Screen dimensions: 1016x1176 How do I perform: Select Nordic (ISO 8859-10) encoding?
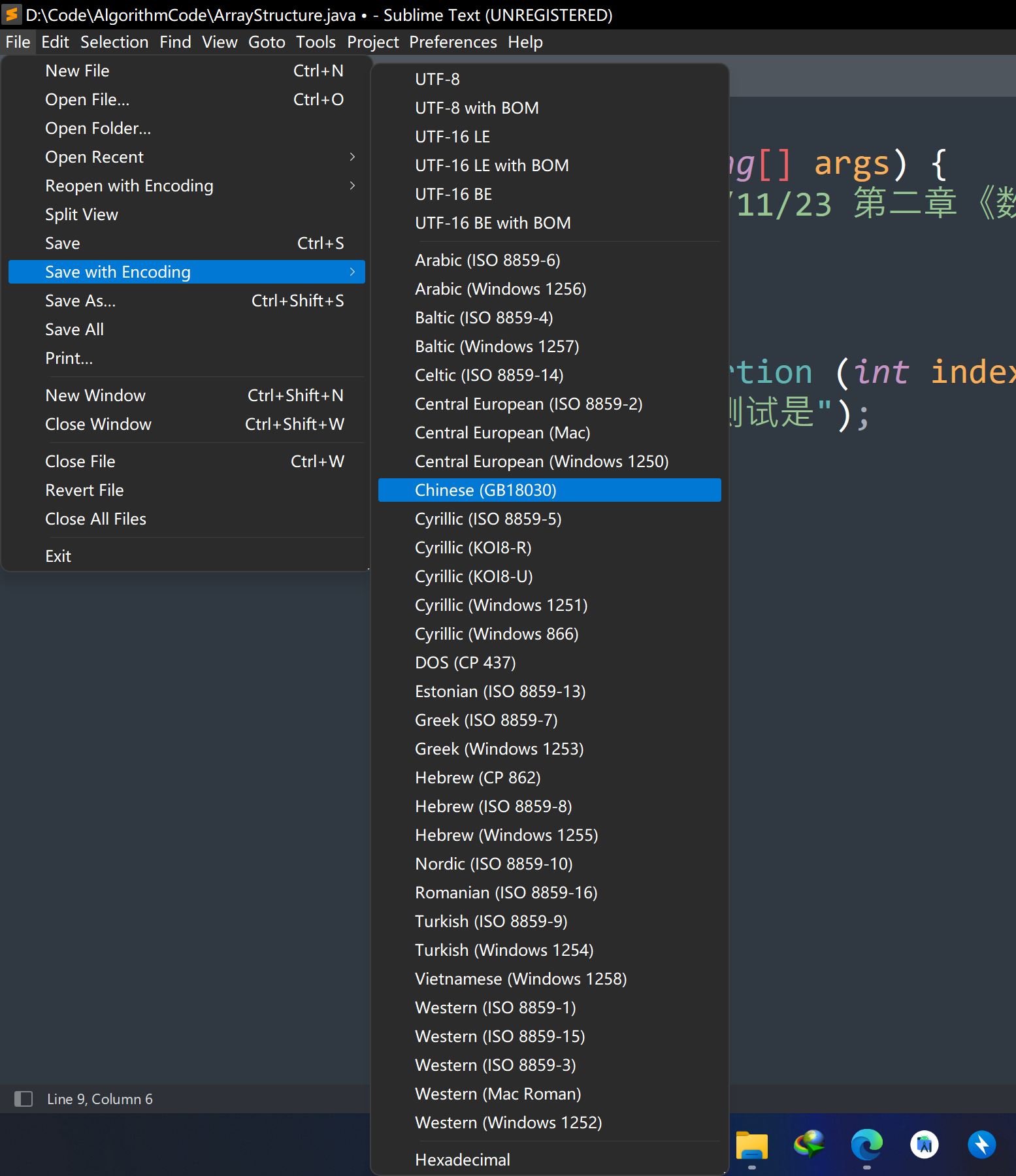pyautogui.click(x=549, y=864)
